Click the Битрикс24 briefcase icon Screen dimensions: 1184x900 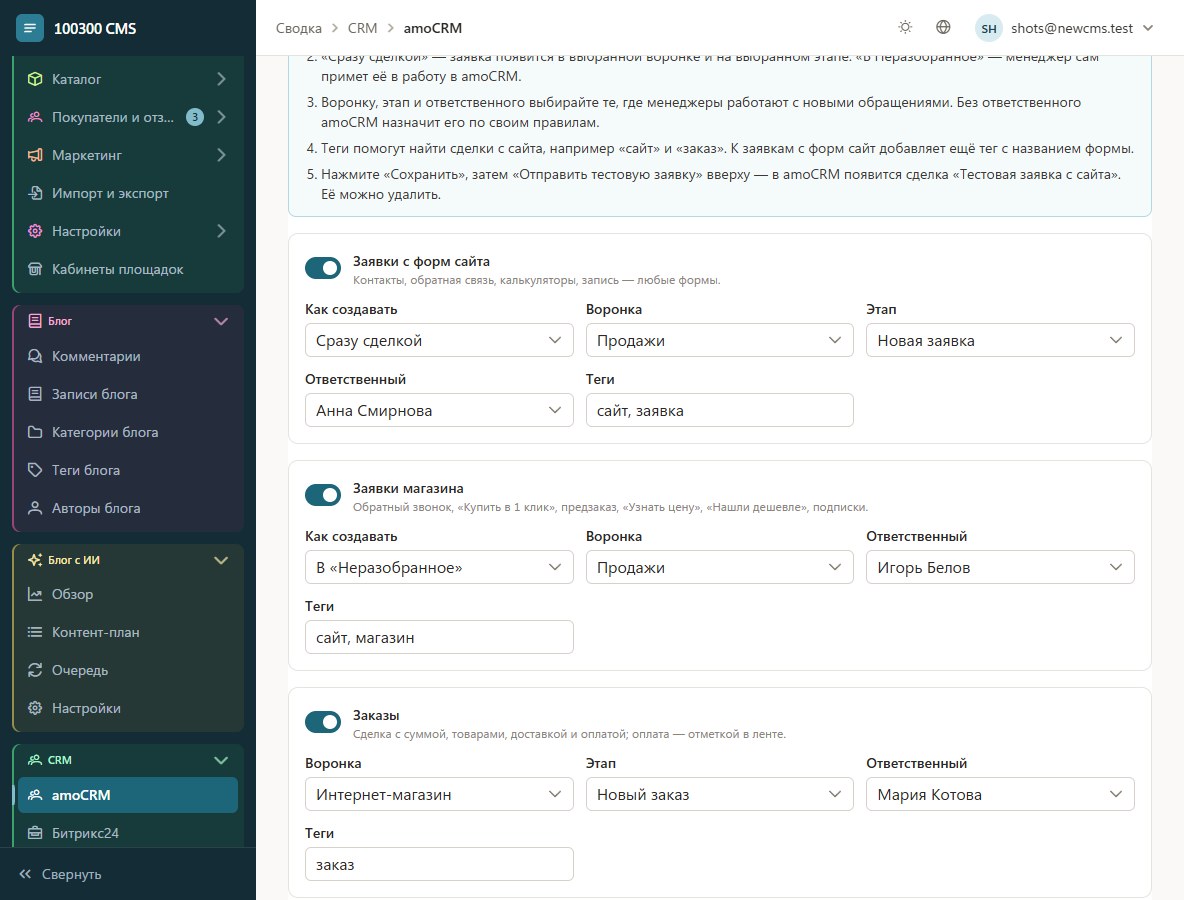point(35,833)
